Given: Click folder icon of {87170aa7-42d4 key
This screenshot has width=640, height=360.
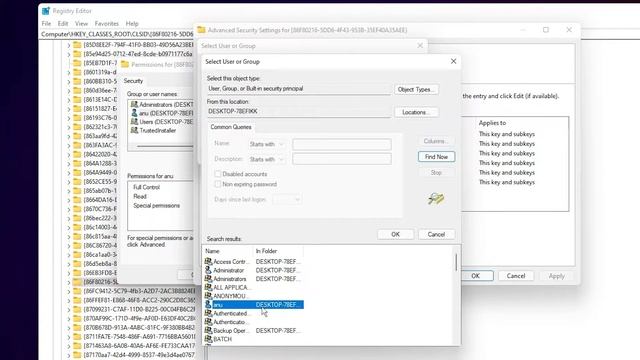Looking at the screenshot, I should (x=77, y=355).
